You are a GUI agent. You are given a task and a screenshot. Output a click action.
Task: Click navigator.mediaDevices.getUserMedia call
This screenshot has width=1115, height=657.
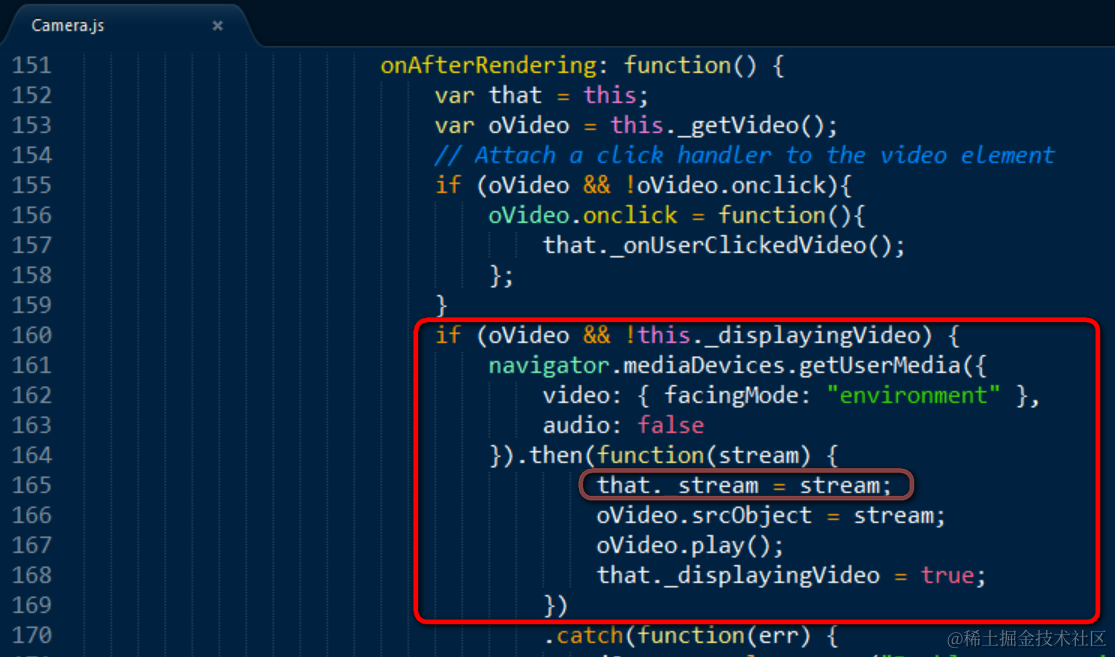click(737, 365)
